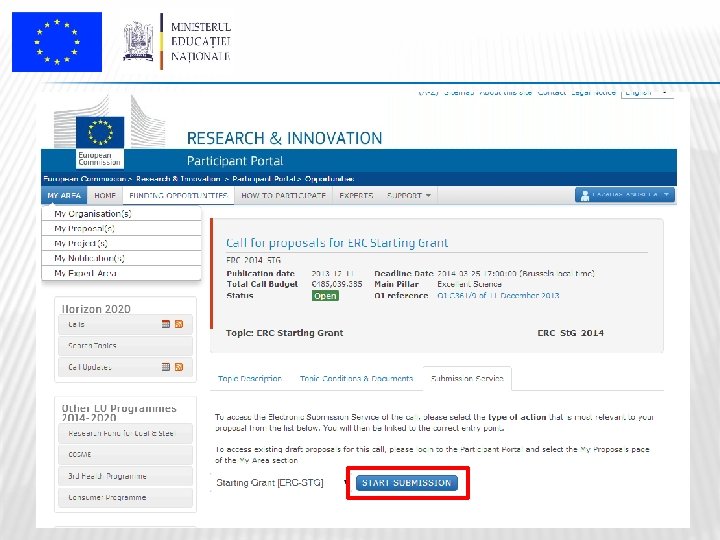This screenshot has width=720, height=540.
Task: Click European Commission breadcrumb link
Action: [x=84, y=179]
